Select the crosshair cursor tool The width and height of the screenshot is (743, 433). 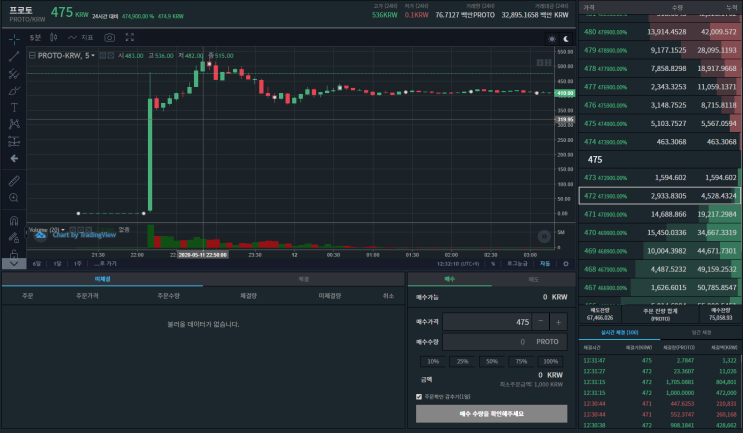point(14,39)
